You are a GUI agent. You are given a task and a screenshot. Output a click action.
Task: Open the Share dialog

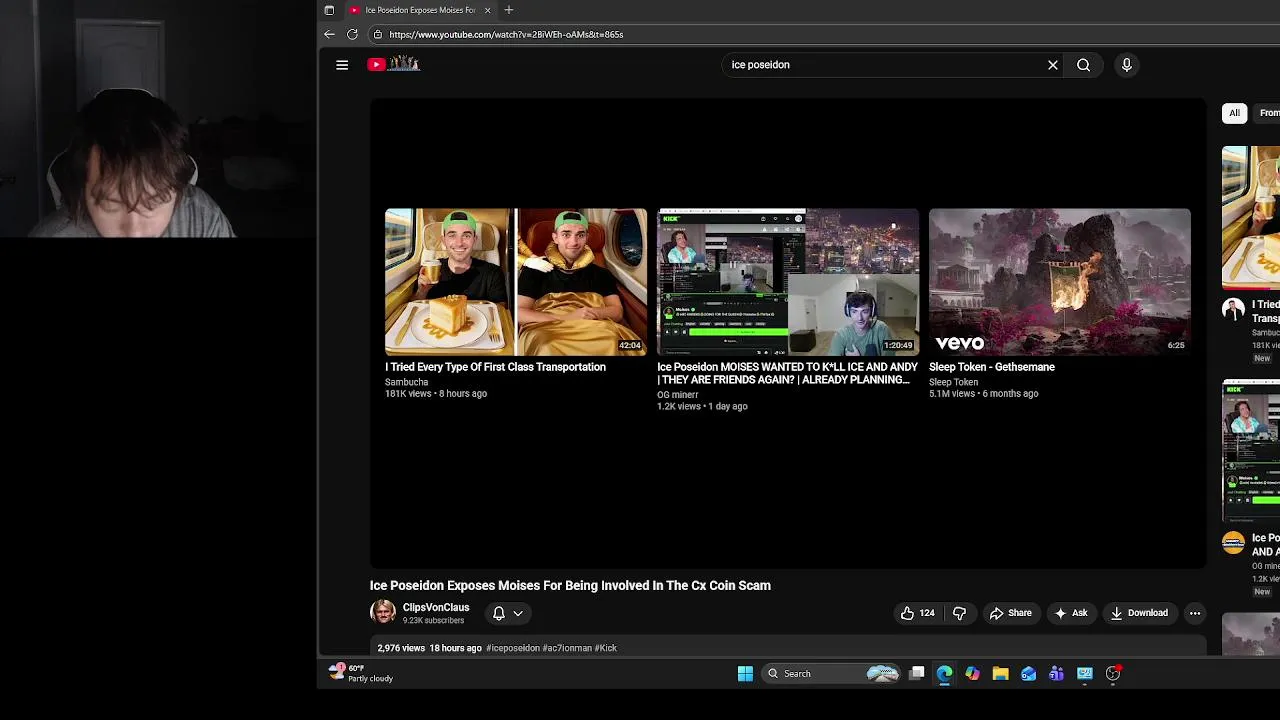click(1010, 613)
